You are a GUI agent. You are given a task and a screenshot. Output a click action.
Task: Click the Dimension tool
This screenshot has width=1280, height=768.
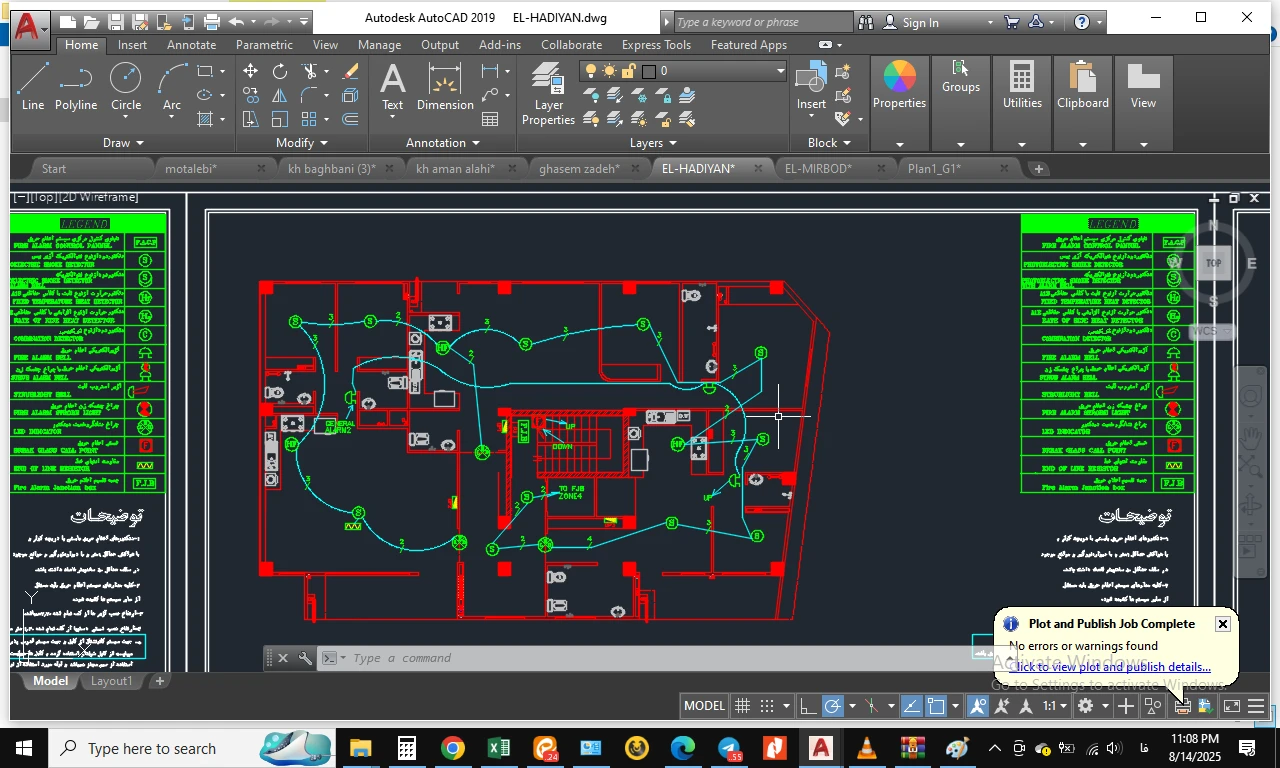445,87
